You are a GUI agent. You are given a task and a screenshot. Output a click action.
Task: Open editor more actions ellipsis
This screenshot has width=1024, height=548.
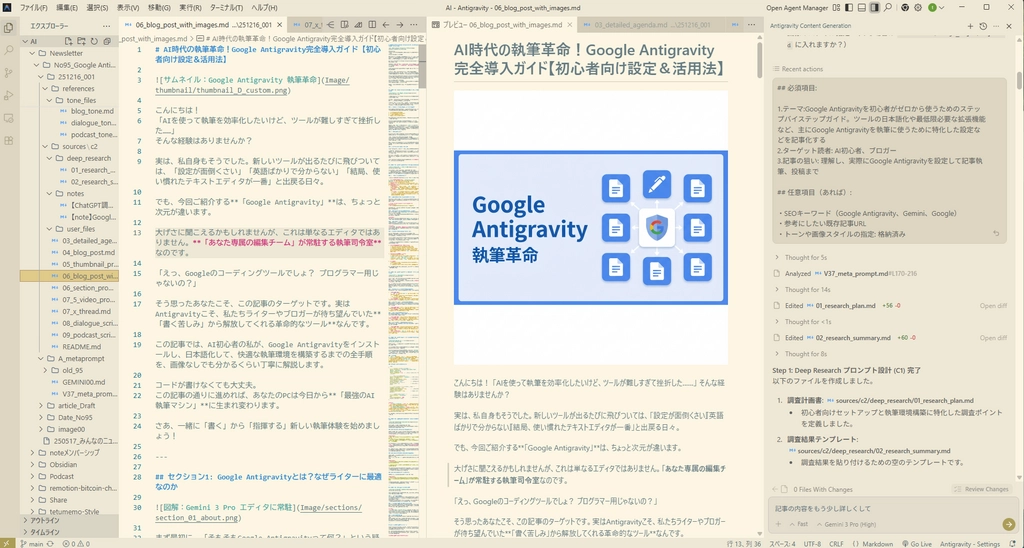click(x=413, y=25)
